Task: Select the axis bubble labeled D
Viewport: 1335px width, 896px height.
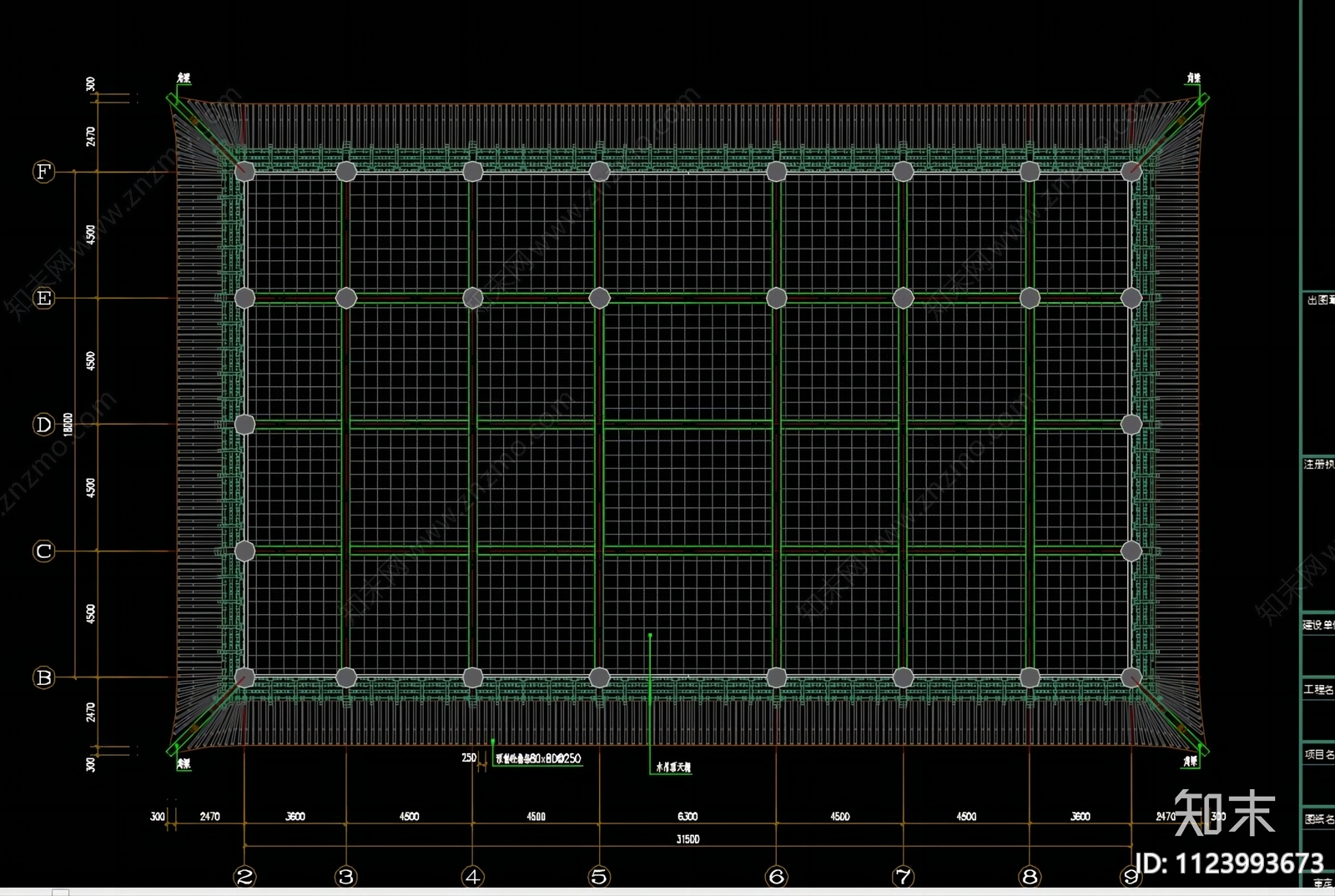Action: coord(43,425)
